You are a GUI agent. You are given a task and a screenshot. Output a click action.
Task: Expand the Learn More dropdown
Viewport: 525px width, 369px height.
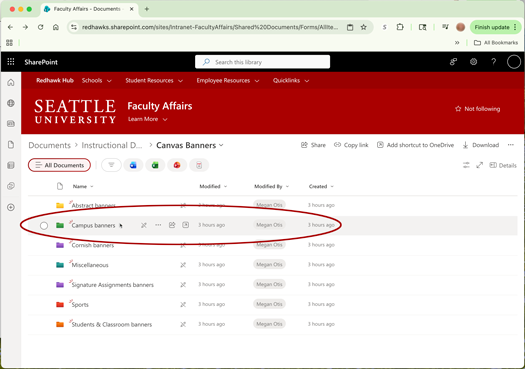(148, 119)
